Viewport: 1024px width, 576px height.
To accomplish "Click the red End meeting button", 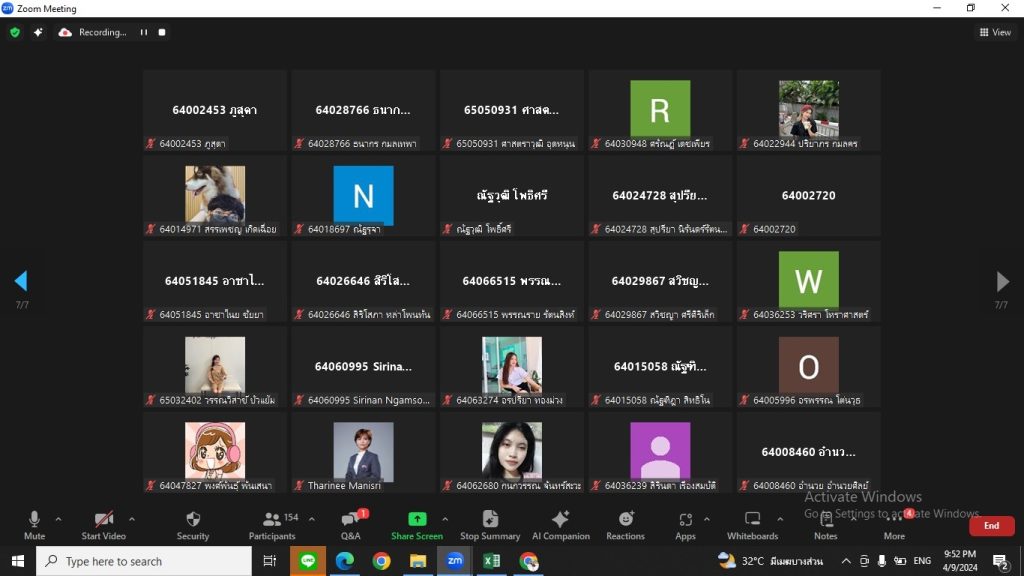I will 991,526.
